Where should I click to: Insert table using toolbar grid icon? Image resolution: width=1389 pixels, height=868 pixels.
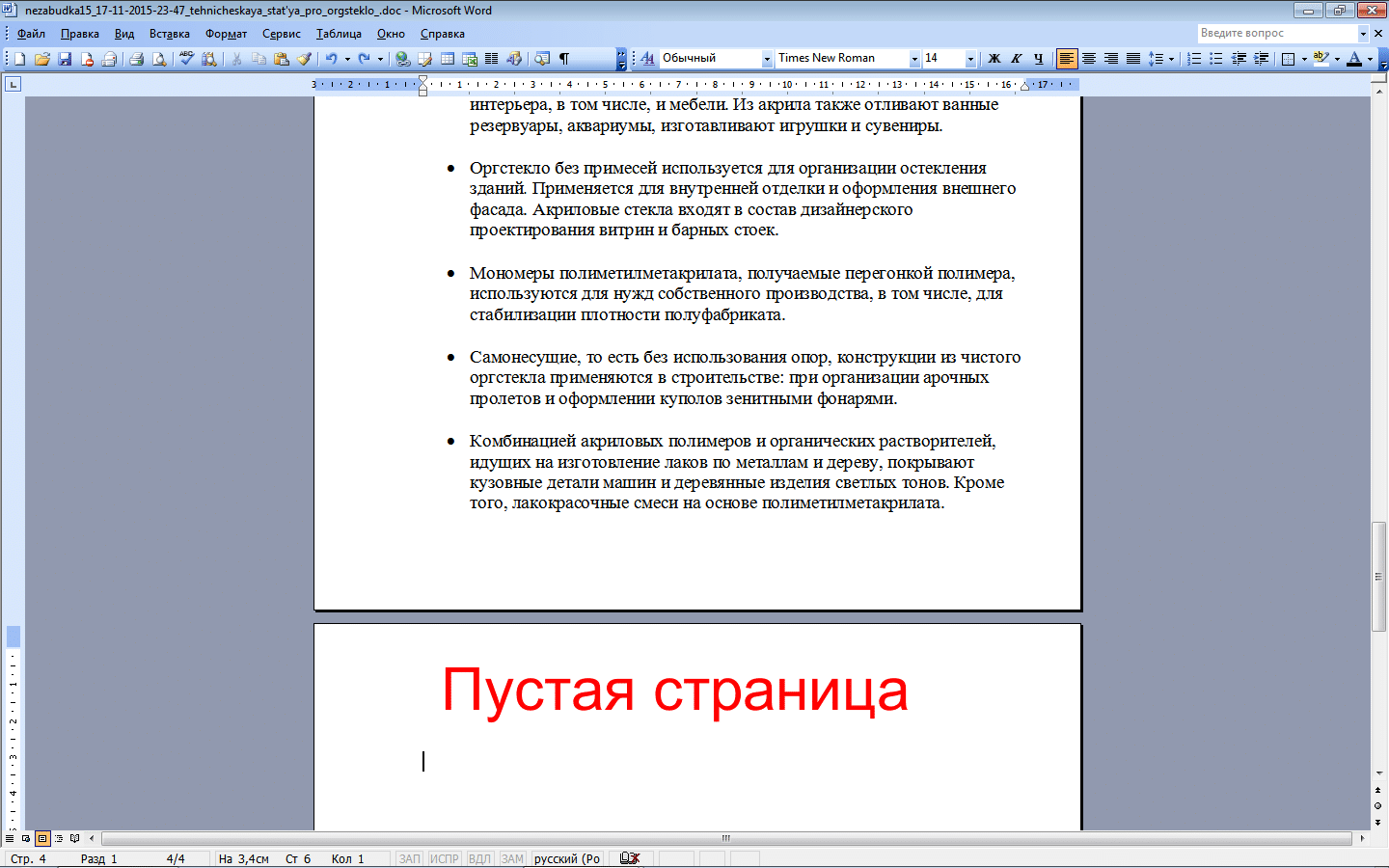448,59
